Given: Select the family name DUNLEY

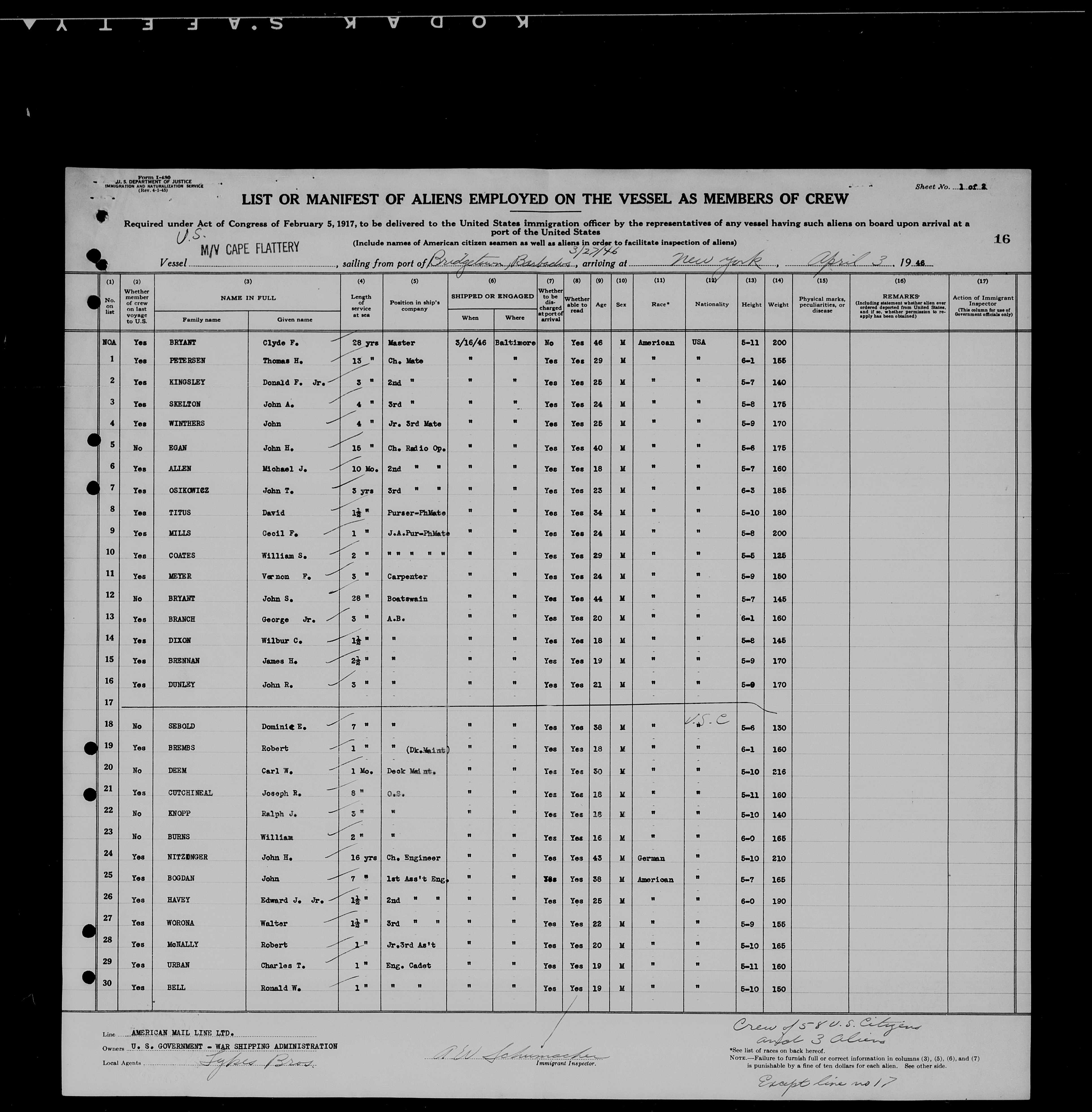Looking at the screenshot, I should tap(182, 684).
